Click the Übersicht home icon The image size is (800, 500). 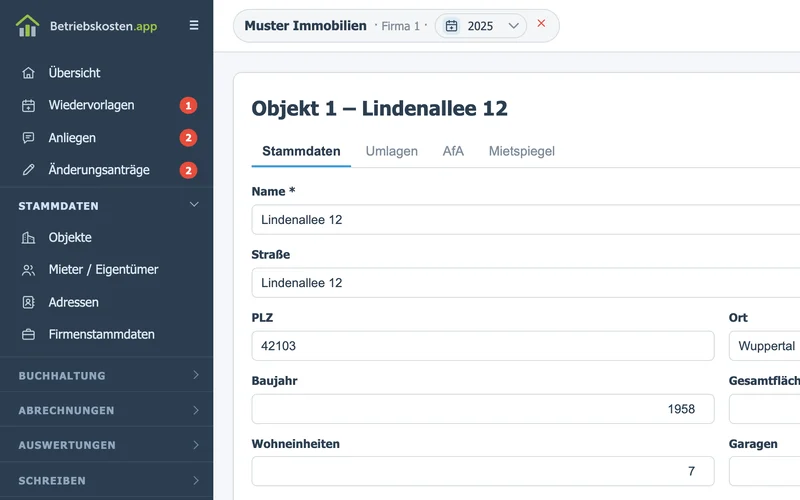pyautogui.click(x=29, y=73)
